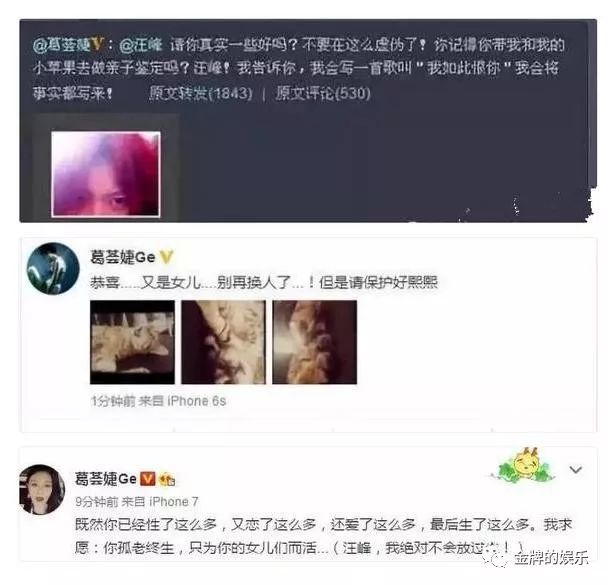Open the round dark avatar of the middle post
This screenshot has width=608, height=585.
[x=53, y=268]
